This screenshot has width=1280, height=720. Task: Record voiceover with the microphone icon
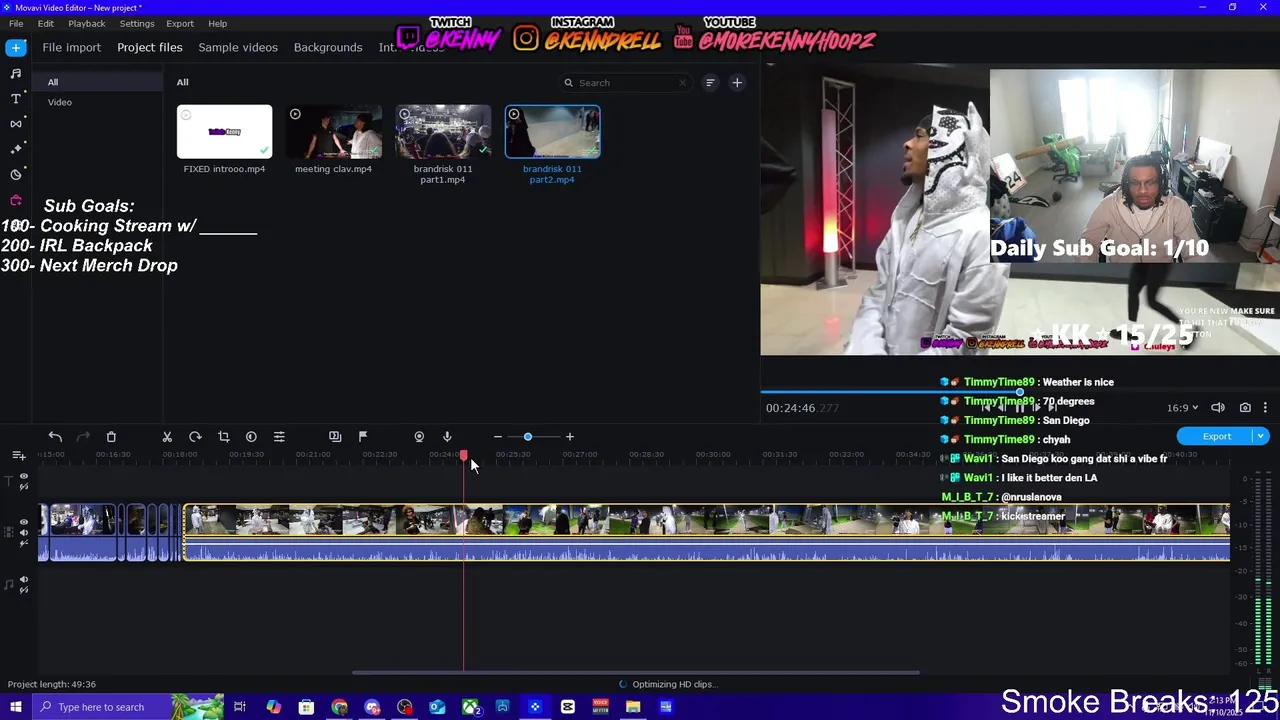tap(447, 437)
